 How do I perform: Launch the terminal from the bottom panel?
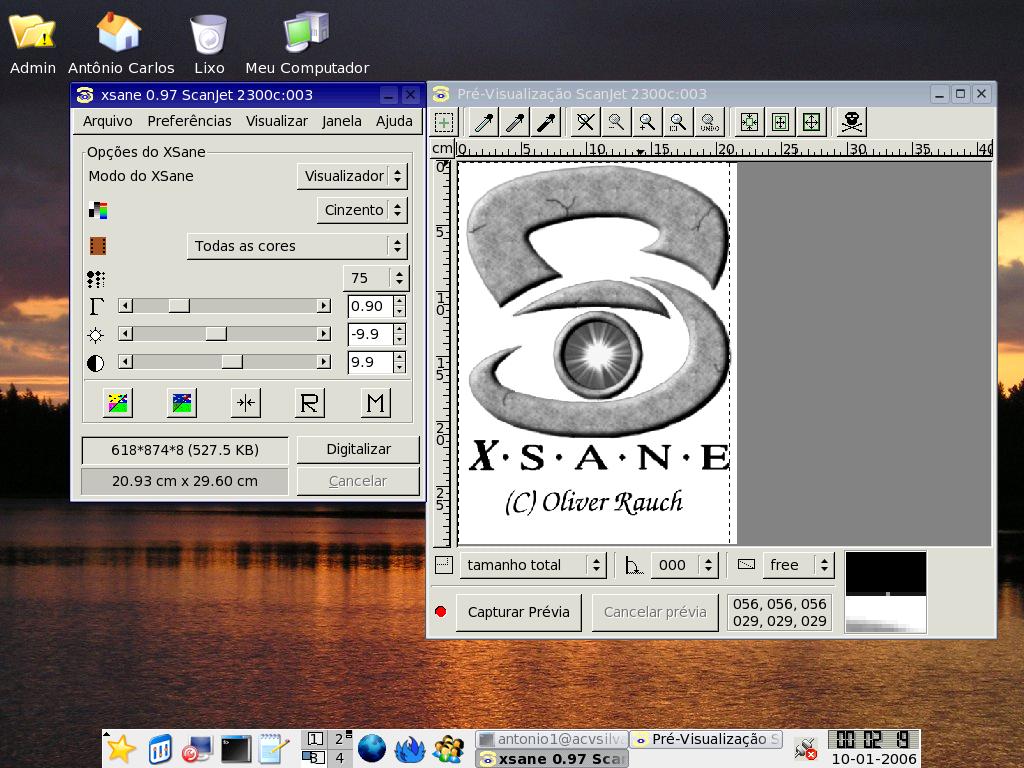tap(236, 749)
